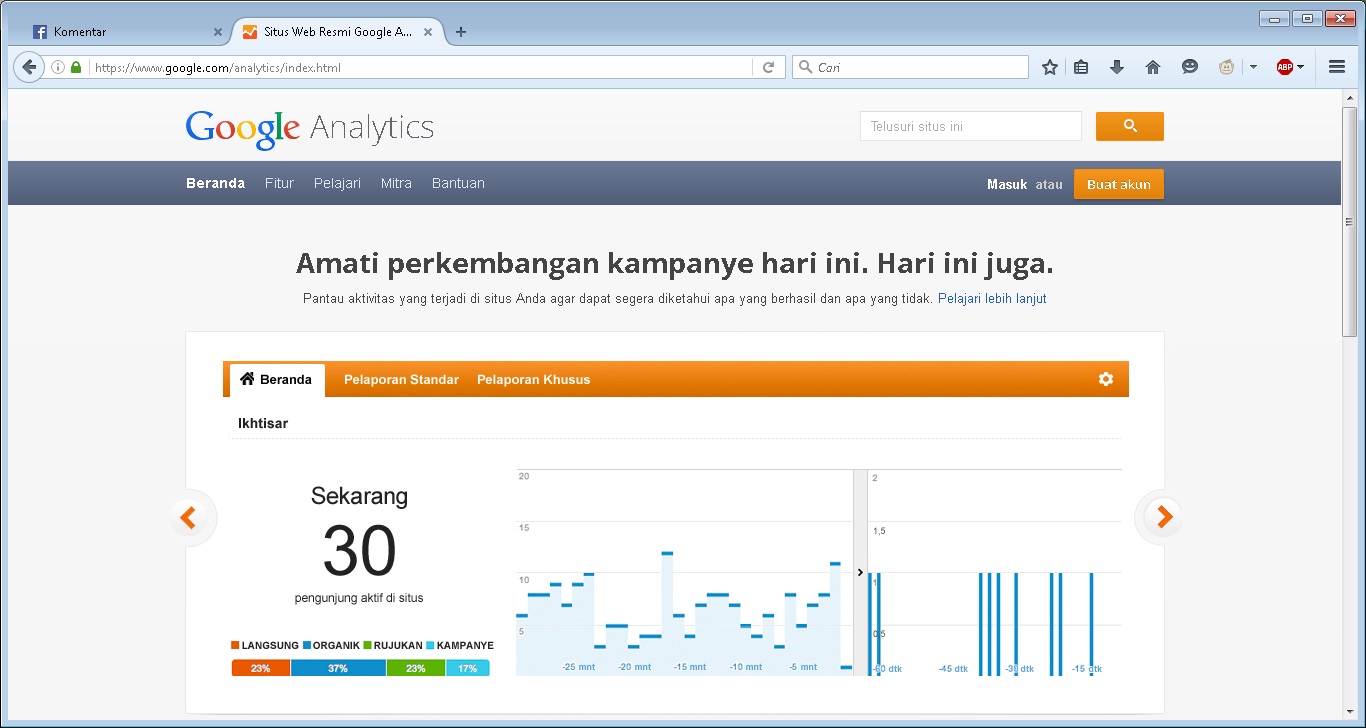Click the cyan KAMPANYE 17% bar segment
The image size is (1366, 728).
point(468,668)
